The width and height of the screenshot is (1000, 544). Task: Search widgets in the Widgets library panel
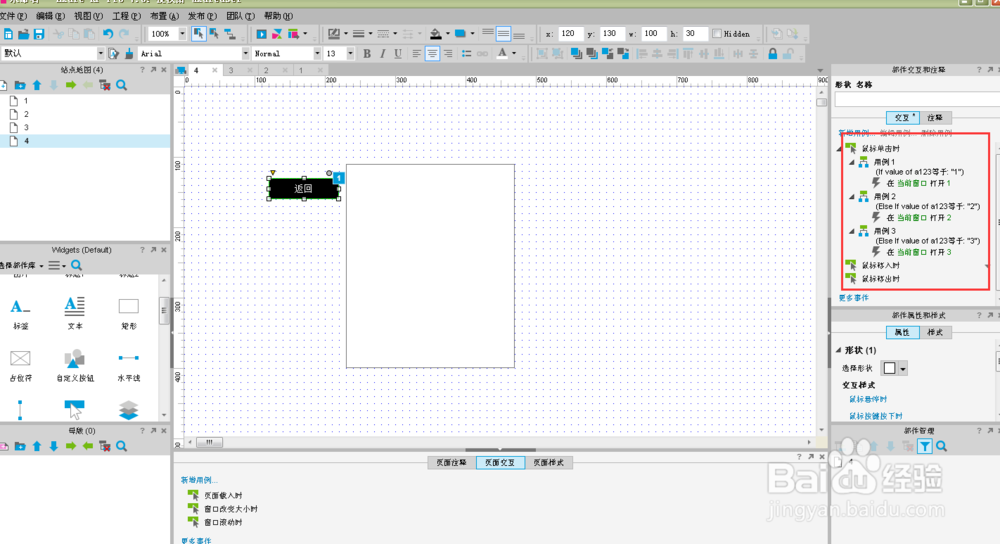(77, 265)
